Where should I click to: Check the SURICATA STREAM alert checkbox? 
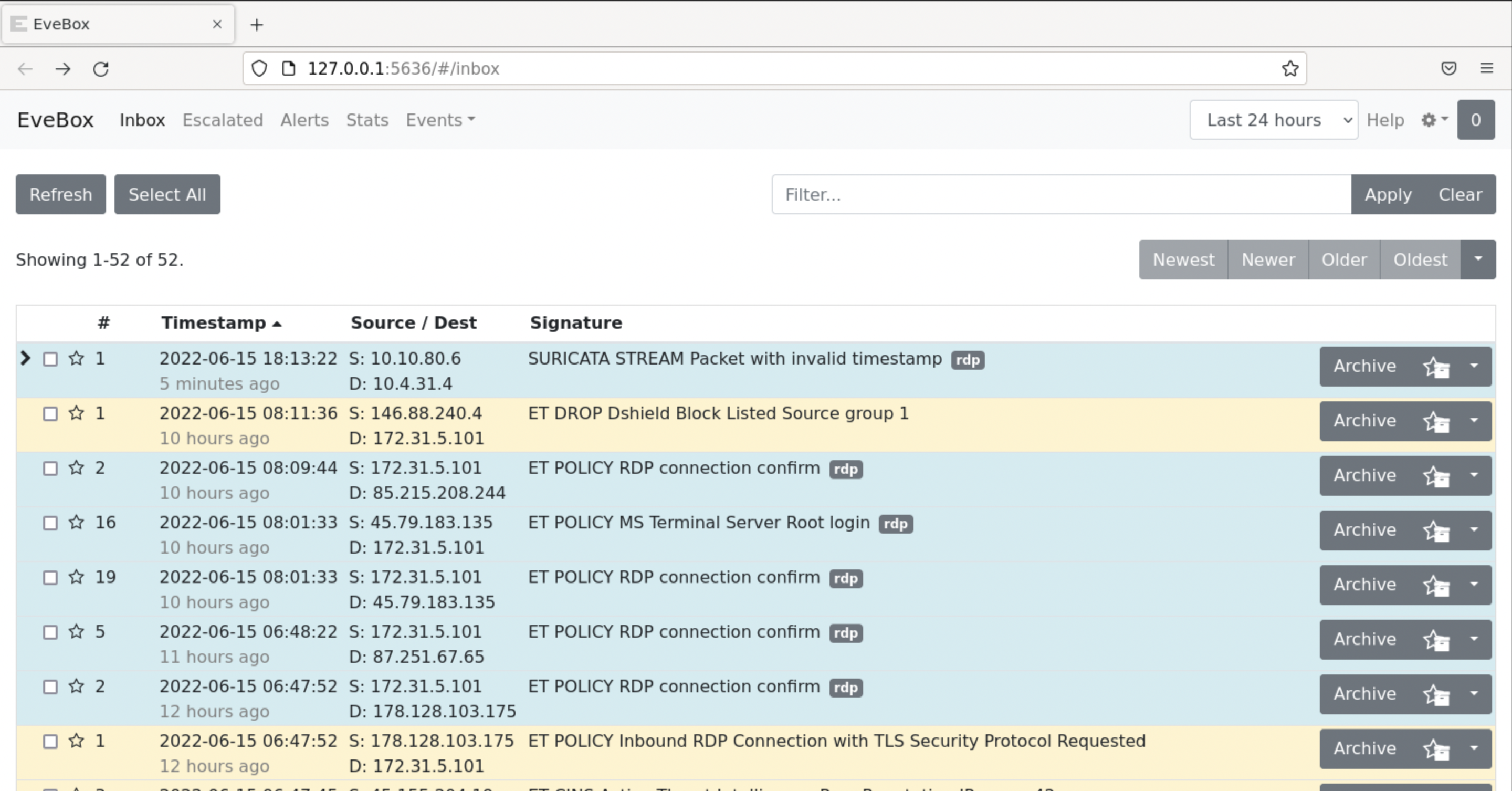tap(50, 359)
